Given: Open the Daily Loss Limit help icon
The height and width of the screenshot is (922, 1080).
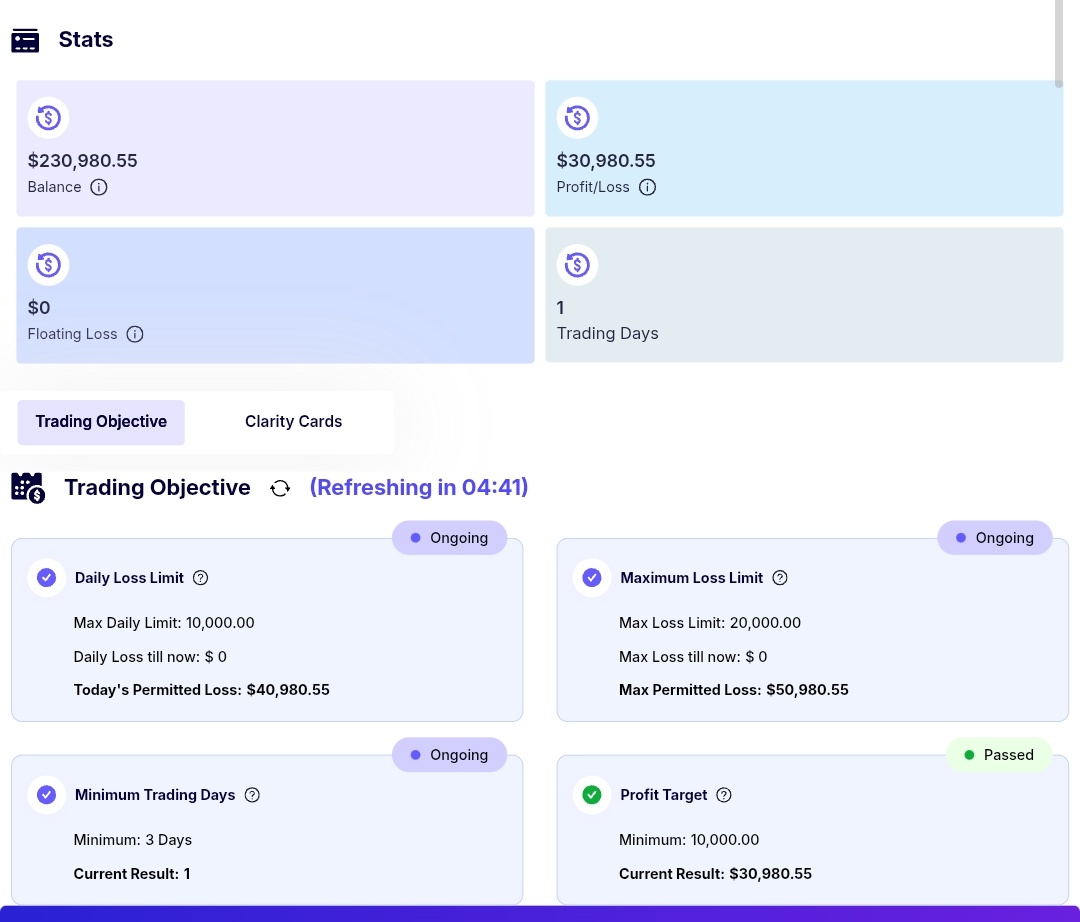Looking at the screenshot, I should (x=200, y=578).
